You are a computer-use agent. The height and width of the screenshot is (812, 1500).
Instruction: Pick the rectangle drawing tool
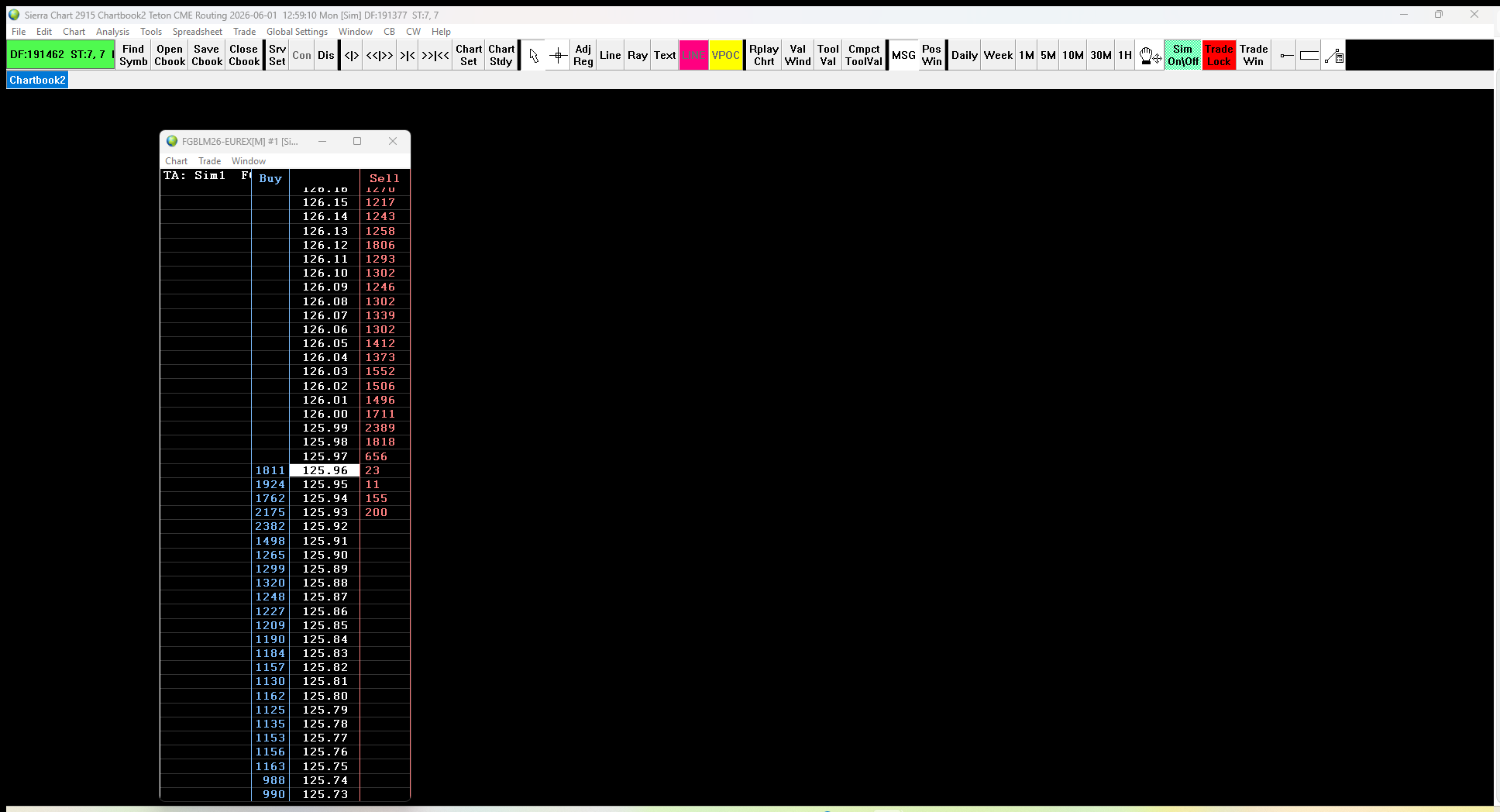(1309, 55)
